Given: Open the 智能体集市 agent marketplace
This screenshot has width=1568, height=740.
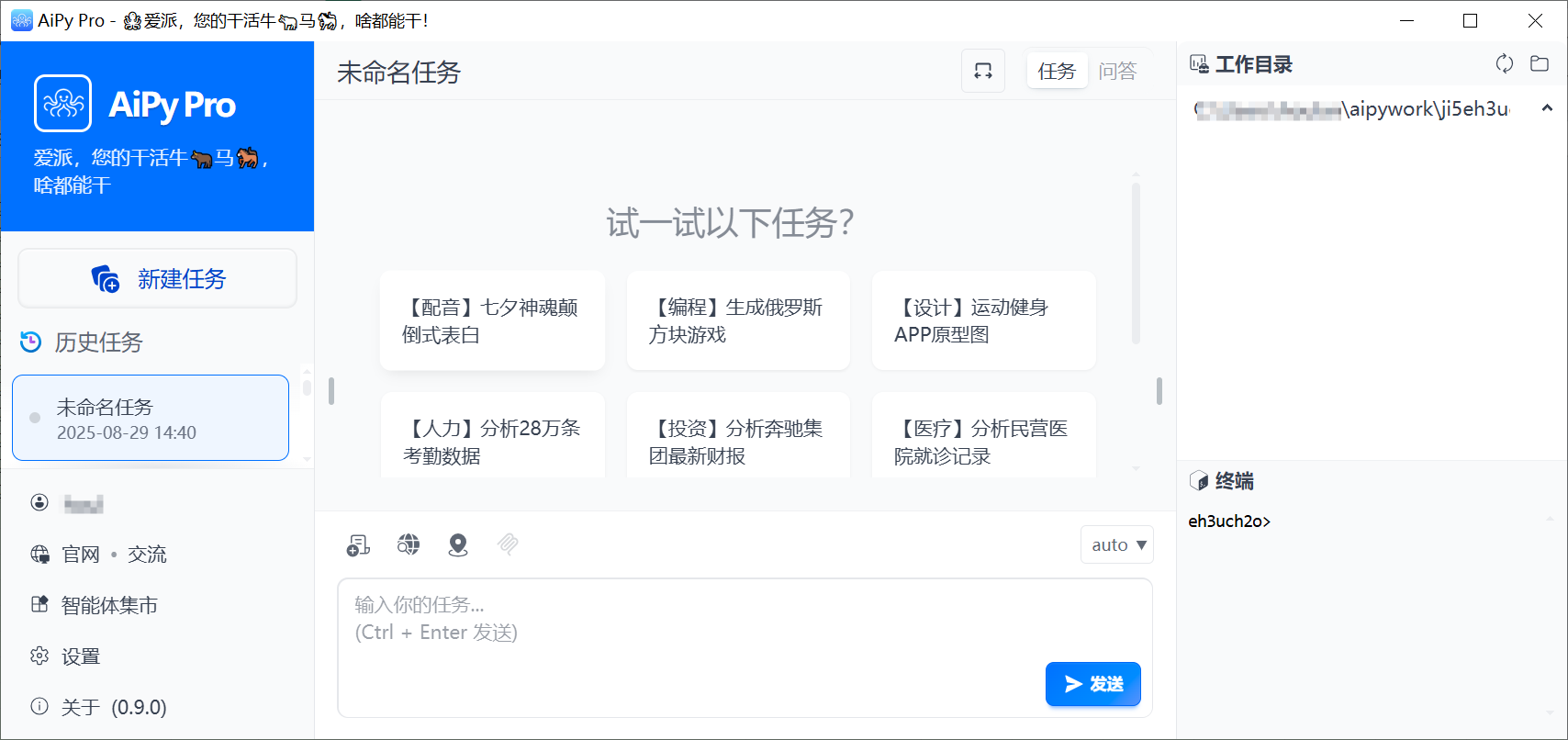Looking at the screenshot, I should (x=108, y=605).
